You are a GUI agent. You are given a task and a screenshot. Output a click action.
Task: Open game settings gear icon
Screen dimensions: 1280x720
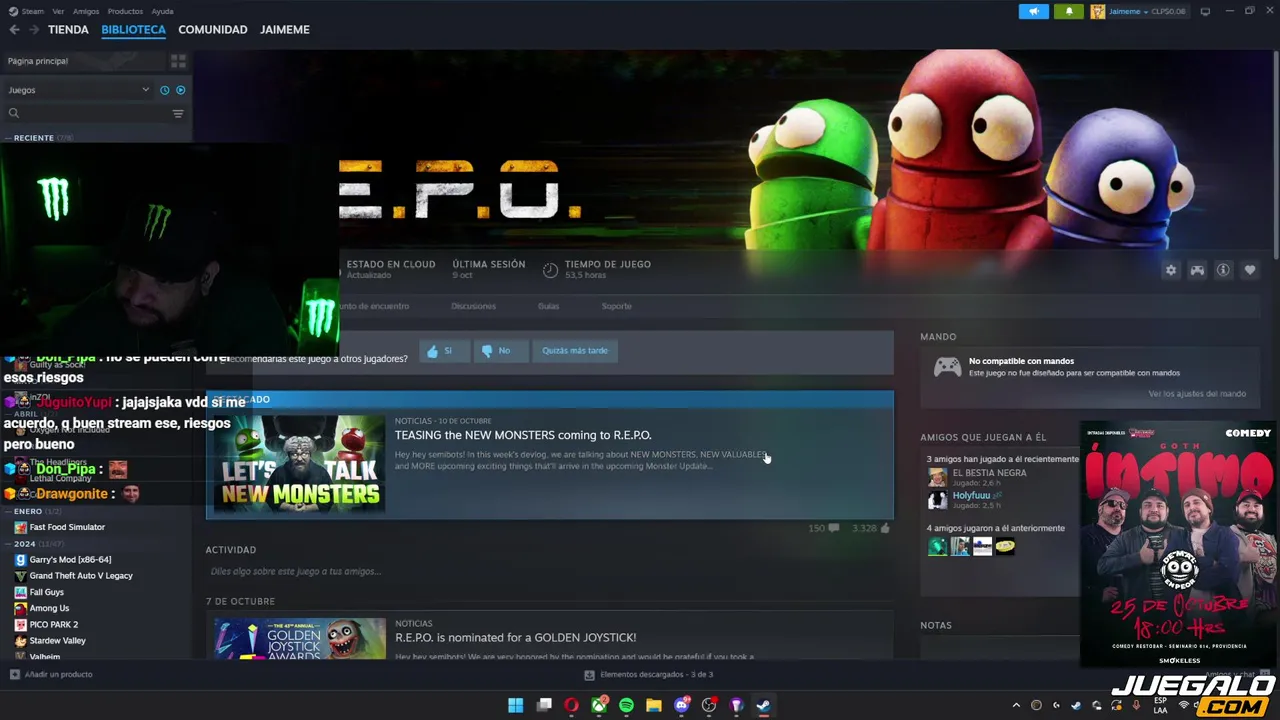coord(1171,270)
